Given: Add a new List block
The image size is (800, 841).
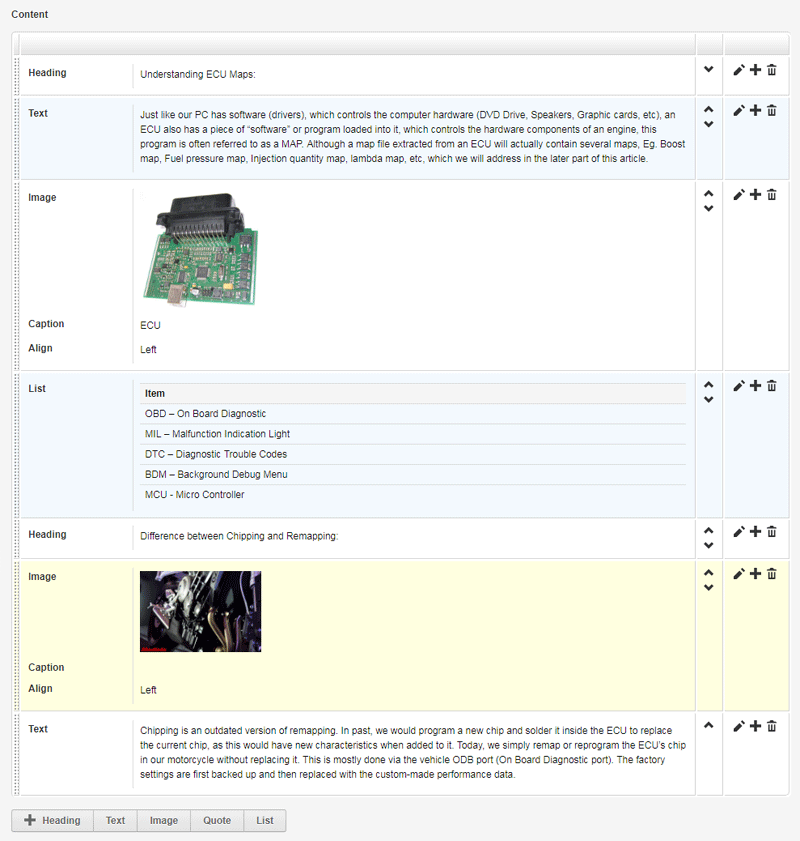Looking at the screenshot, I should (265, 821).
